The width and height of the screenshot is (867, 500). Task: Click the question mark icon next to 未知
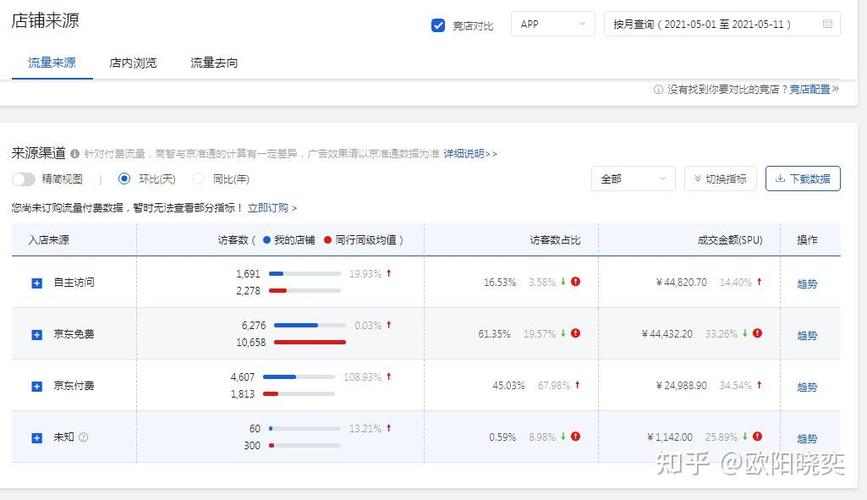[83, 437]
